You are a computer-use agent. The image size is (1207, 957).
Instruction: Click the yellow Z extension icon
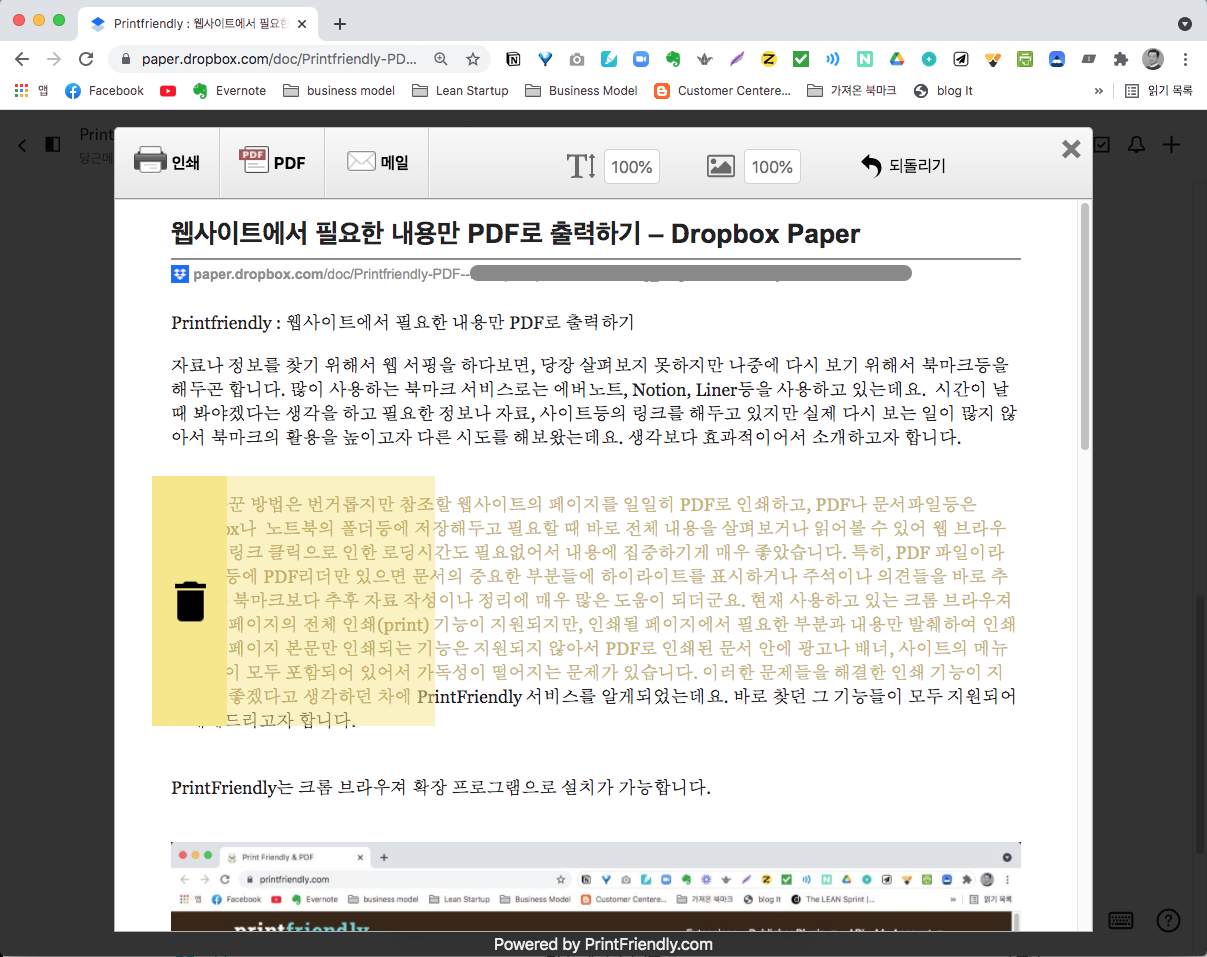769,59
